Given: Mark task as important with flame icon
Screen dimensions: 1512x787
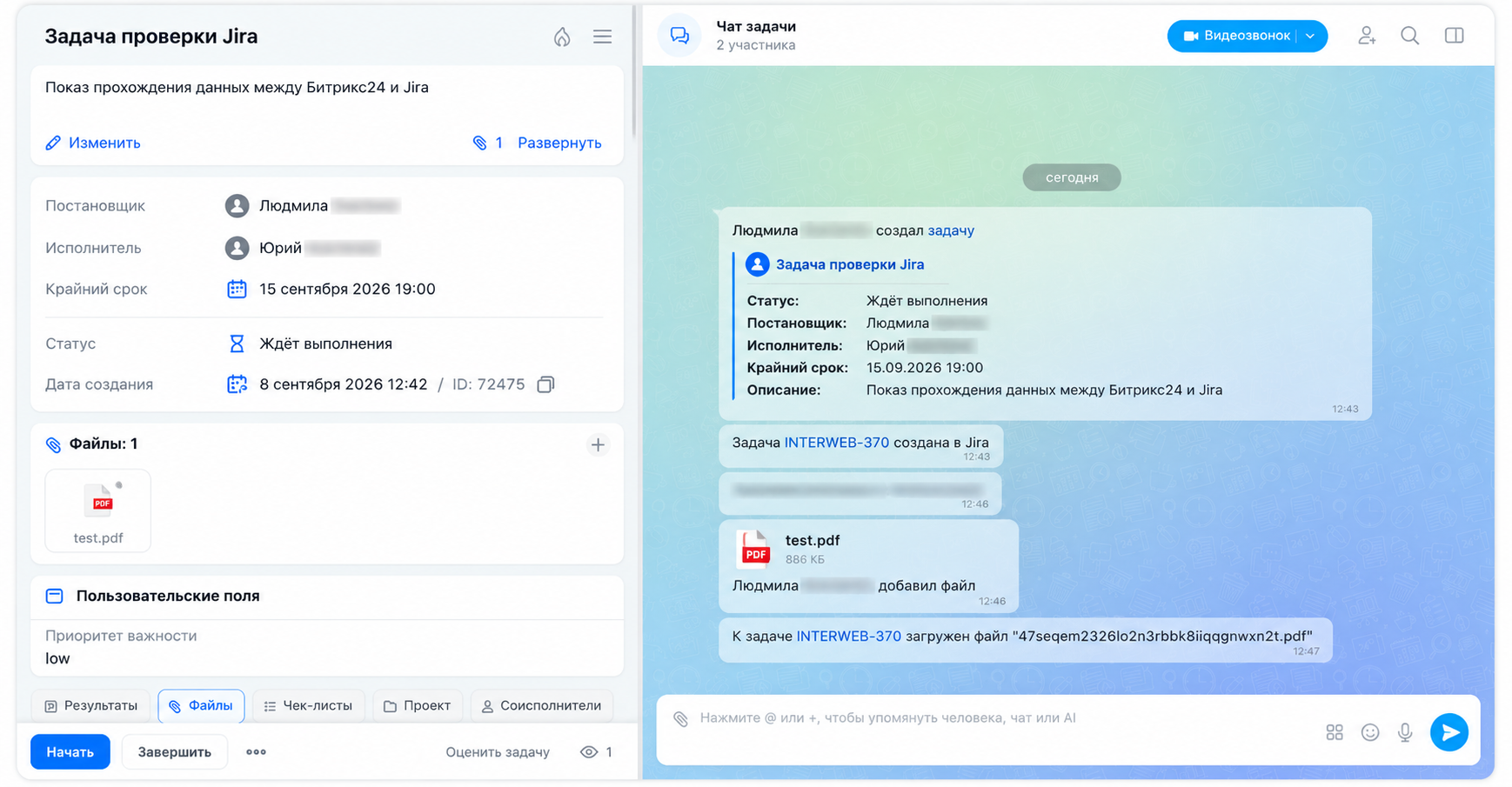Looking at the screenshot, I should [x=562, y=37].
